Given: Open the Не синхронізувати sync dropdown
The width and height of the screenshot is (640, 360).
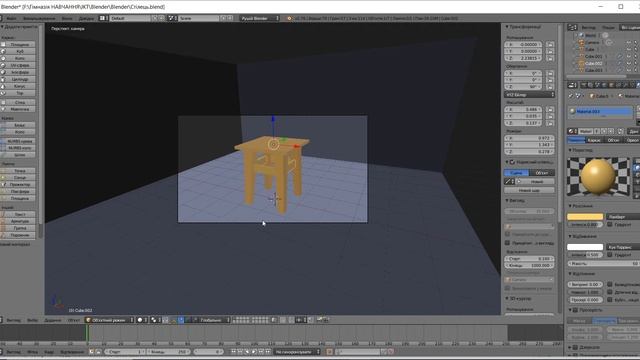Looking at the screenshot, I should coord(297,351).
